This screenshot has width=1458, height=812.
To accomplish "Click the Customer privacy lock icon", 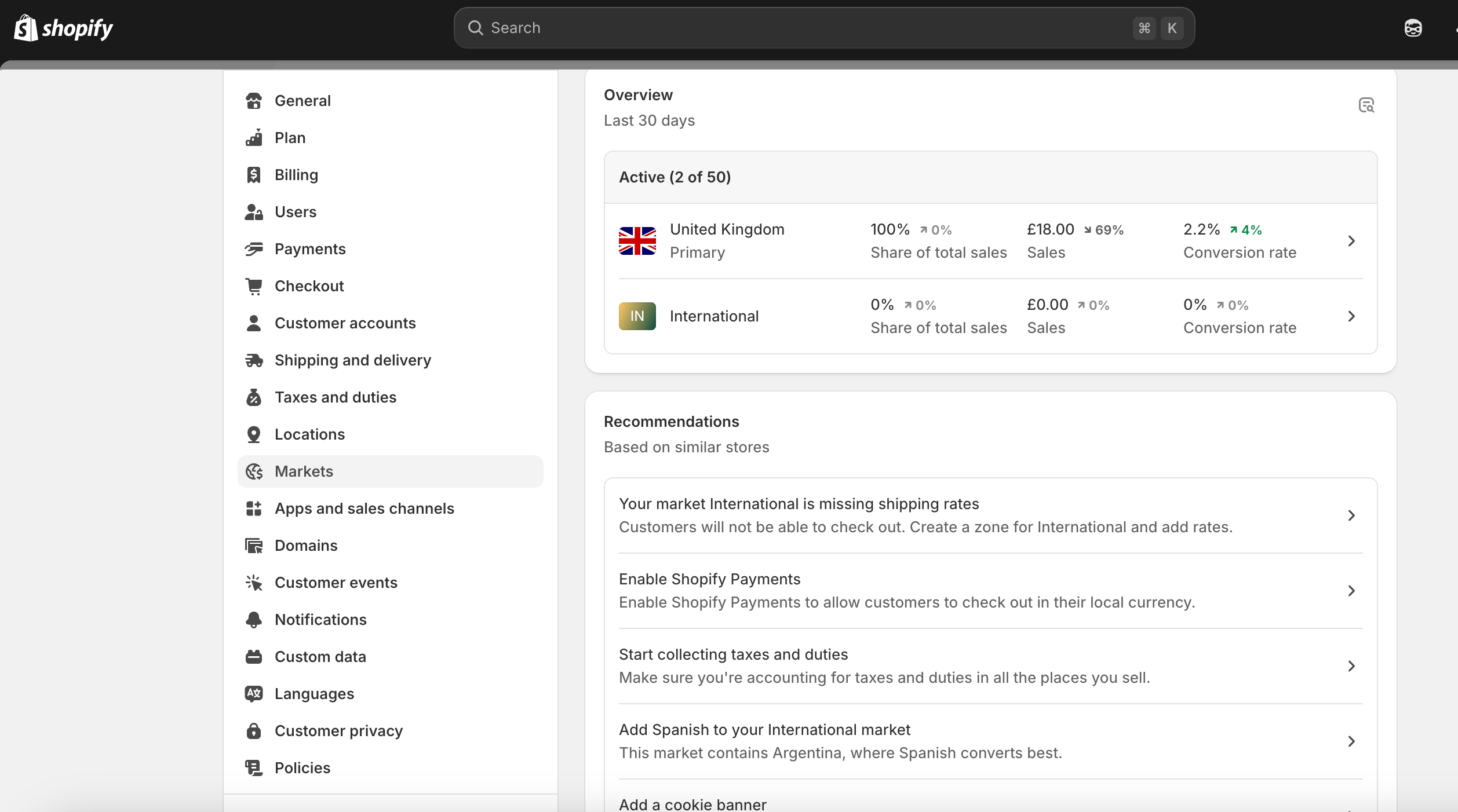I will [254, 731].
